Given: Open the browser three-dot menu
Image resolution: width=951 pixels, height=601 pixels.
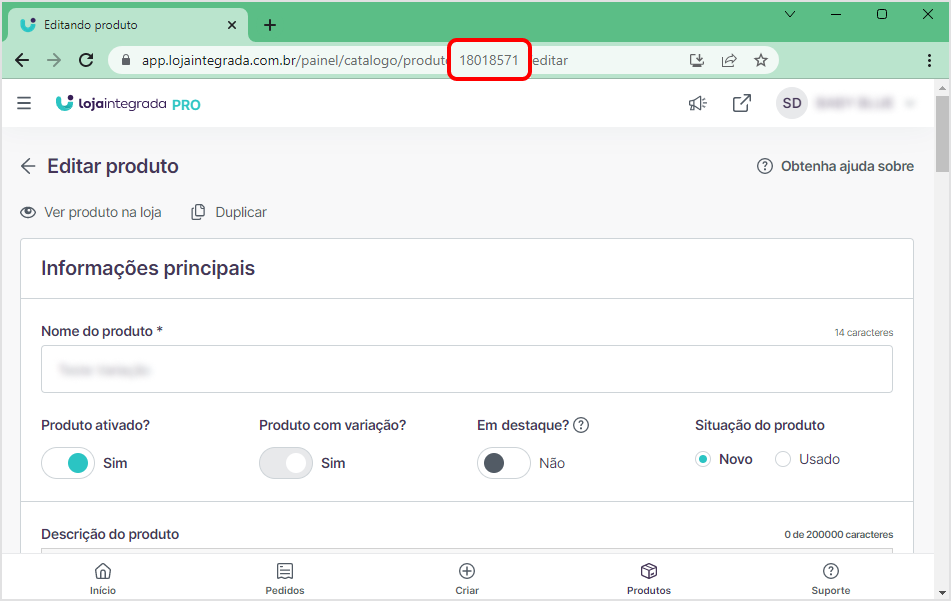Looking at the screenshot, I should point(929,60).
